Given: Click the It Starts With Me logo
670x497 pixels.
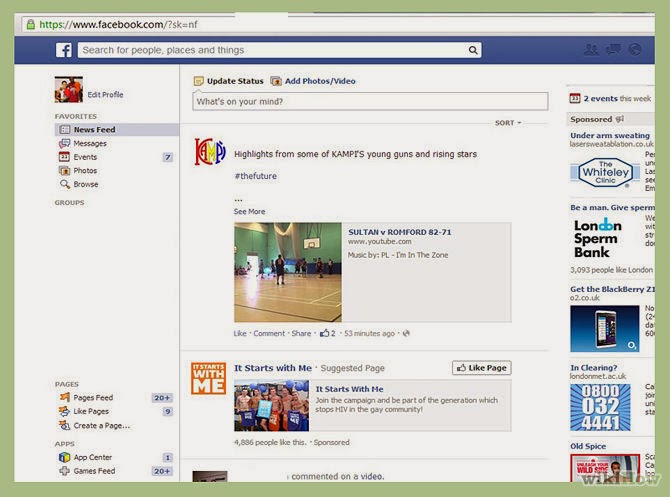Looking at the screenshot, I should [209, 378].
